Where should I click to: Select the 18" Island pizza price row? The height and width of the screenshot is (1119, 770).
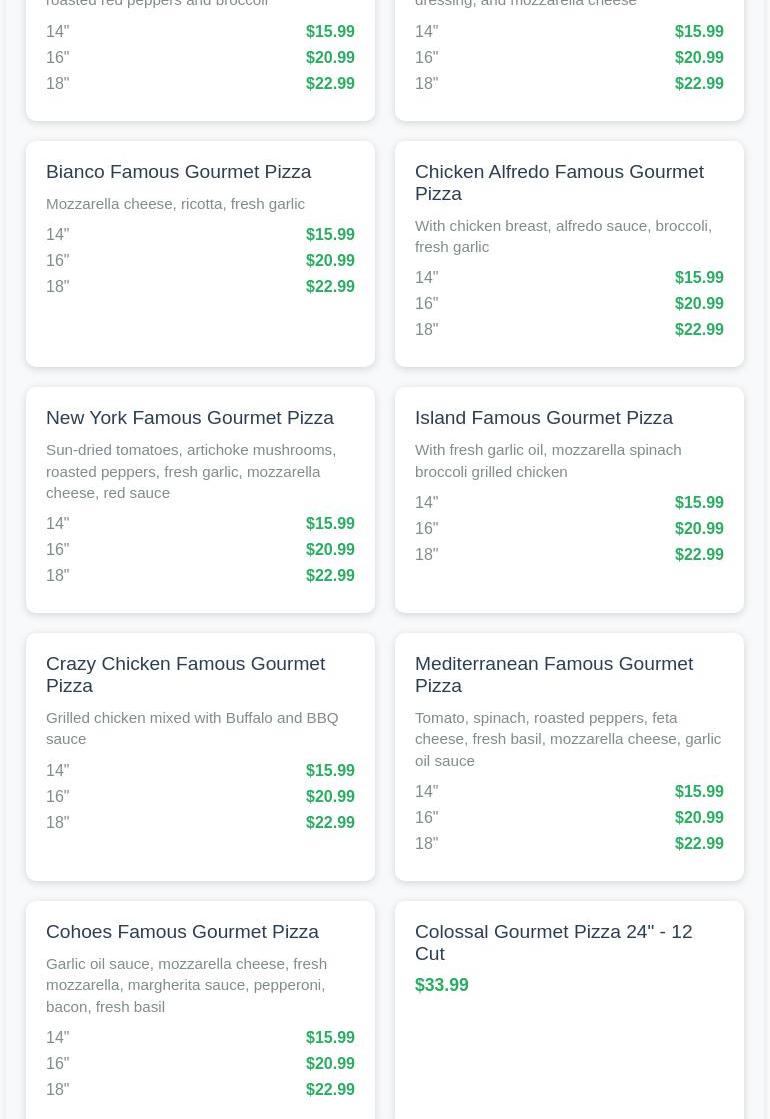click(568, 555)
